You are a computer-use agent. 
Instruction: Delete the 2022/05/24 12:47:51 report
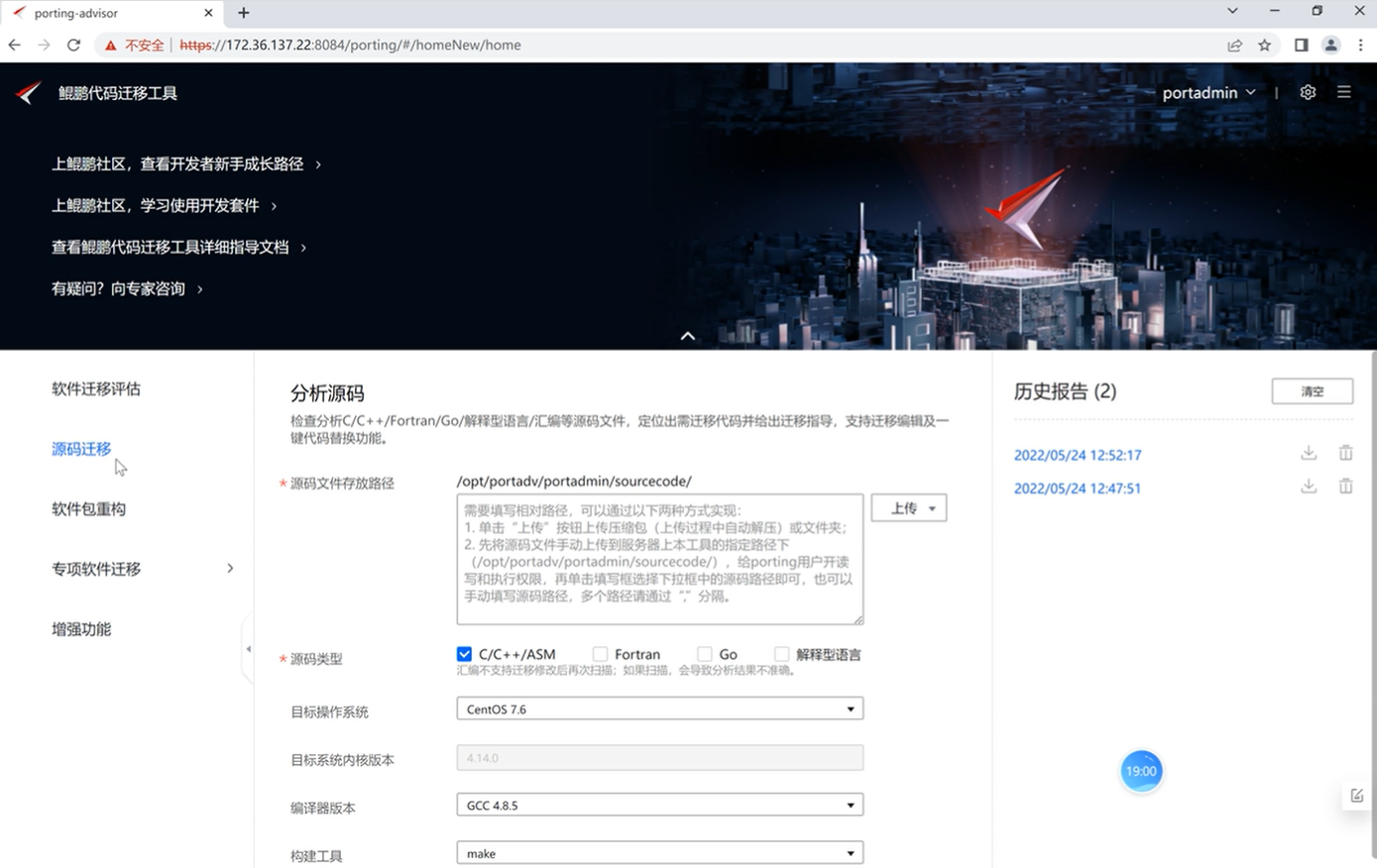[1345, 487]
